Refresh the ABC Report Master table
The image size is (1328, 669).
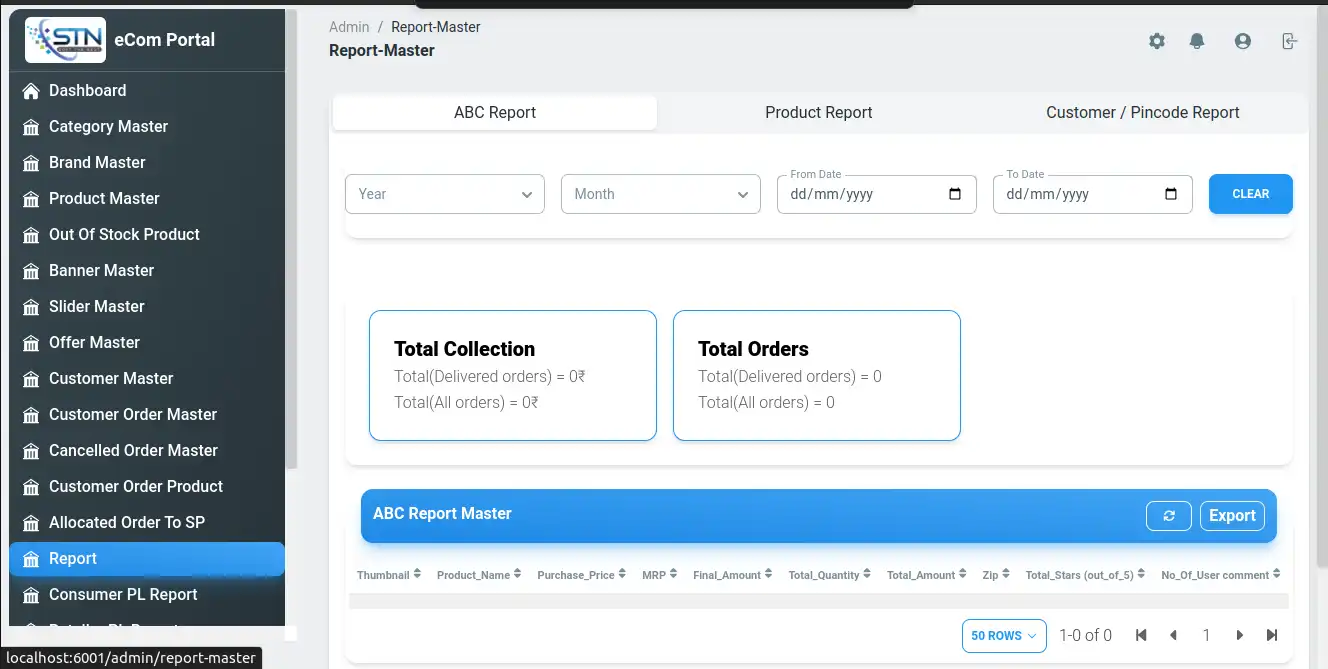tap(1168, 516)
